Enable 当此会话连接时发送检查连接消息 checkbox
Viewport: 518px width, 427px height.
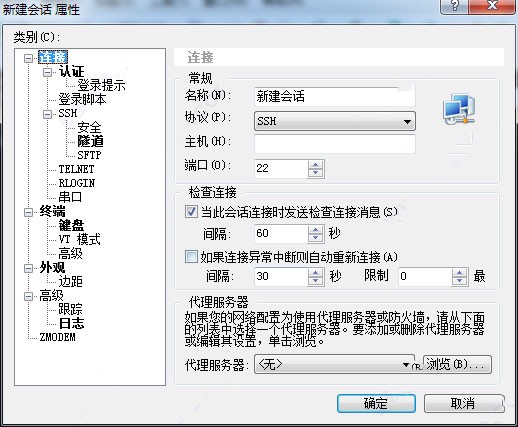point(191,212)
